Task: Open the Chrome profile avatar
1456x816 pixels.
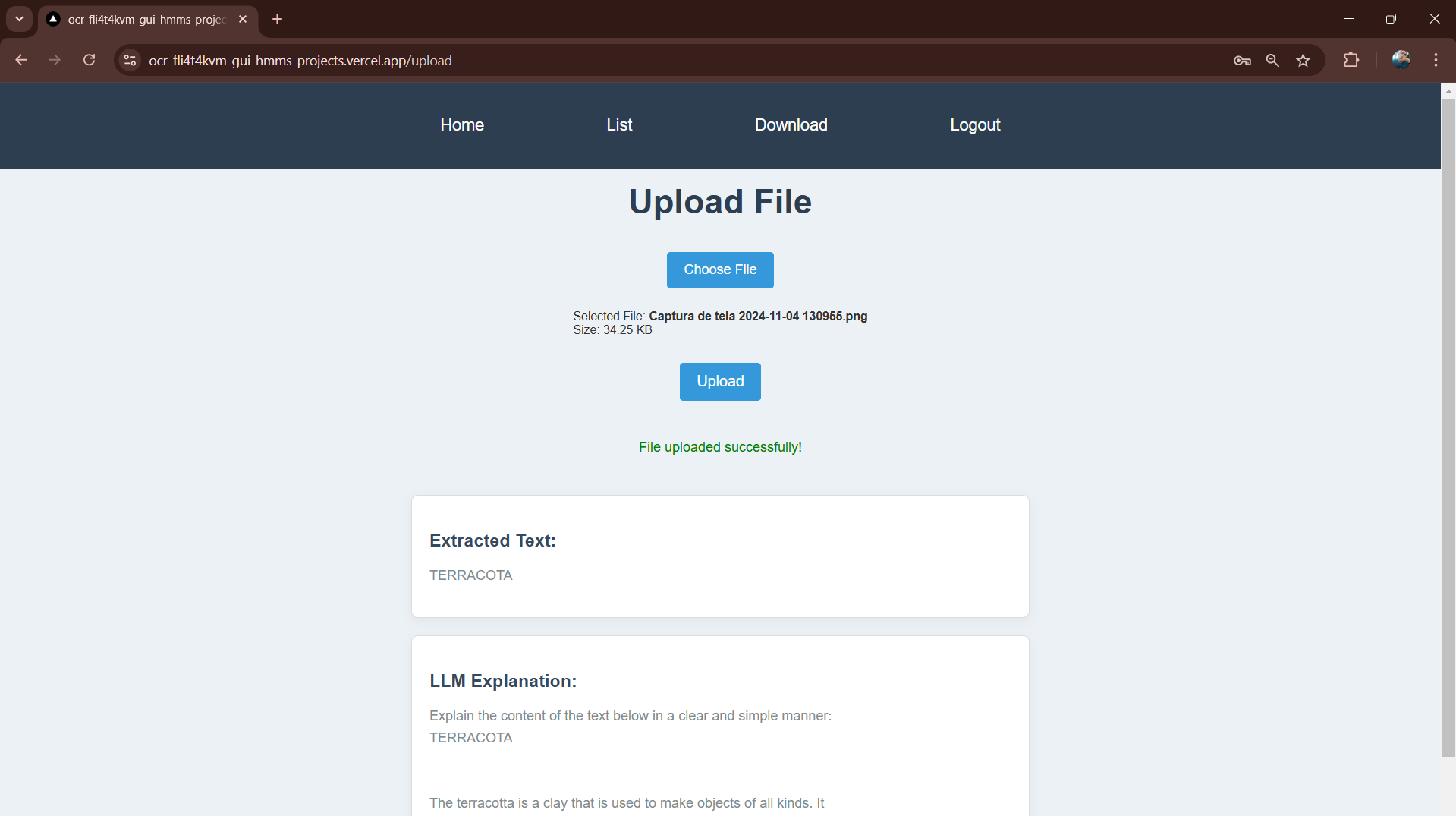Action: (1401, 60)
